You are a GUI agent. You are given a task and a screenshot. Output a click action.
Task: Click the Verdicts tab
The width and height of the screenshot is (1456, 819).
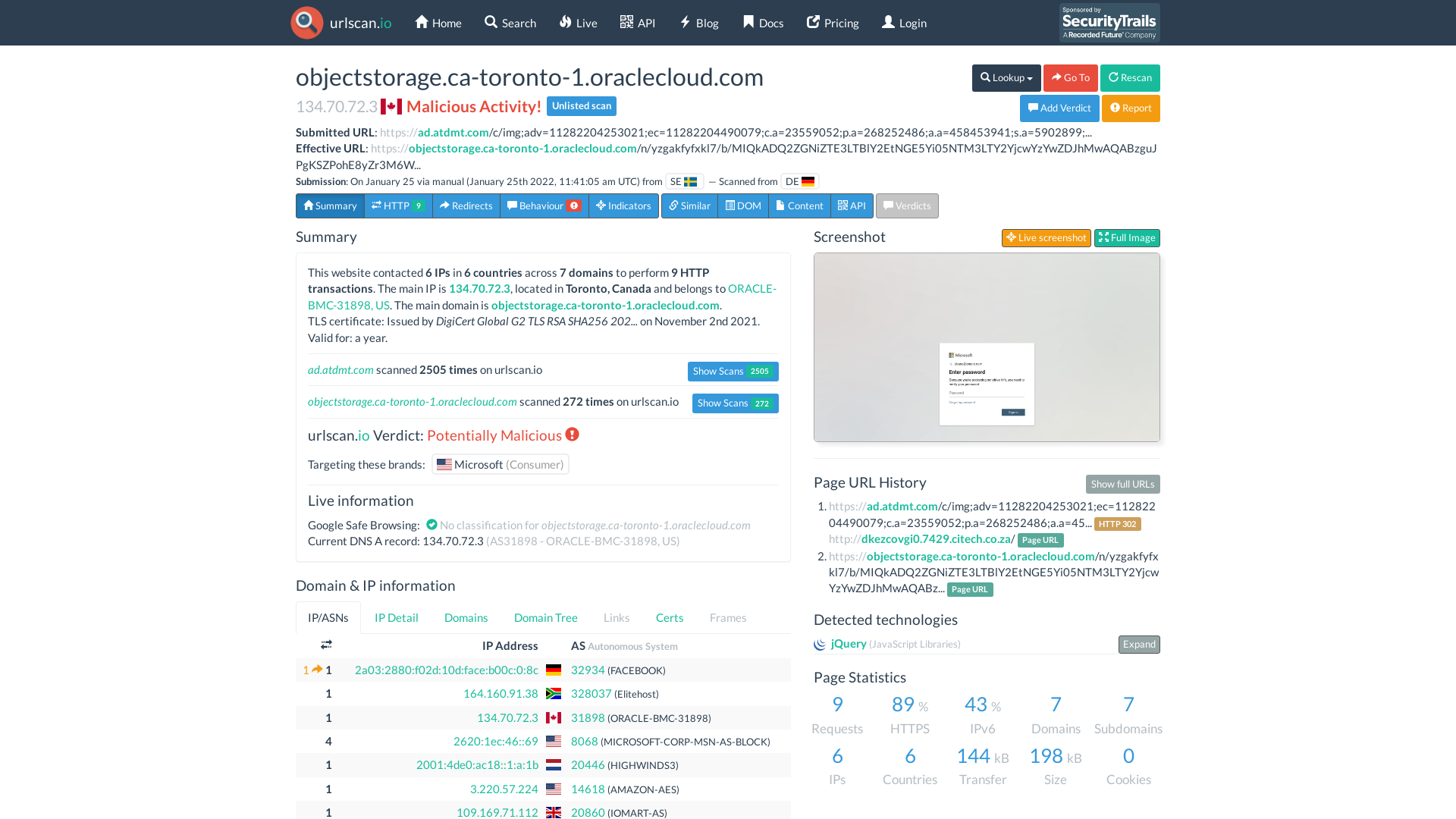tap(907, 206)
